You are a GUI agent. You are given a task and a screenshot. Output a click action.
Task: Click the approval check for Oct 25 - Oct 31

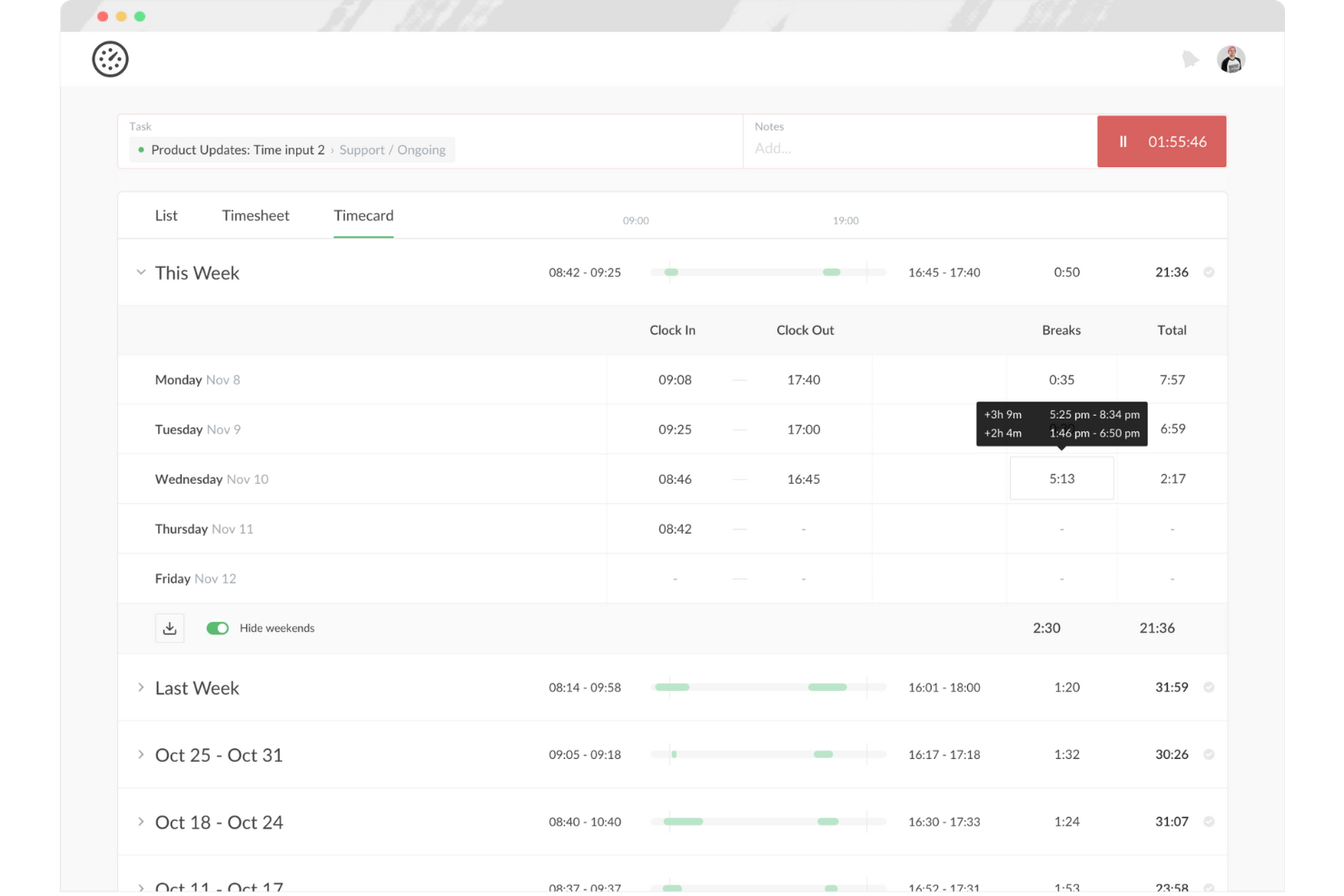(1210, 754)
